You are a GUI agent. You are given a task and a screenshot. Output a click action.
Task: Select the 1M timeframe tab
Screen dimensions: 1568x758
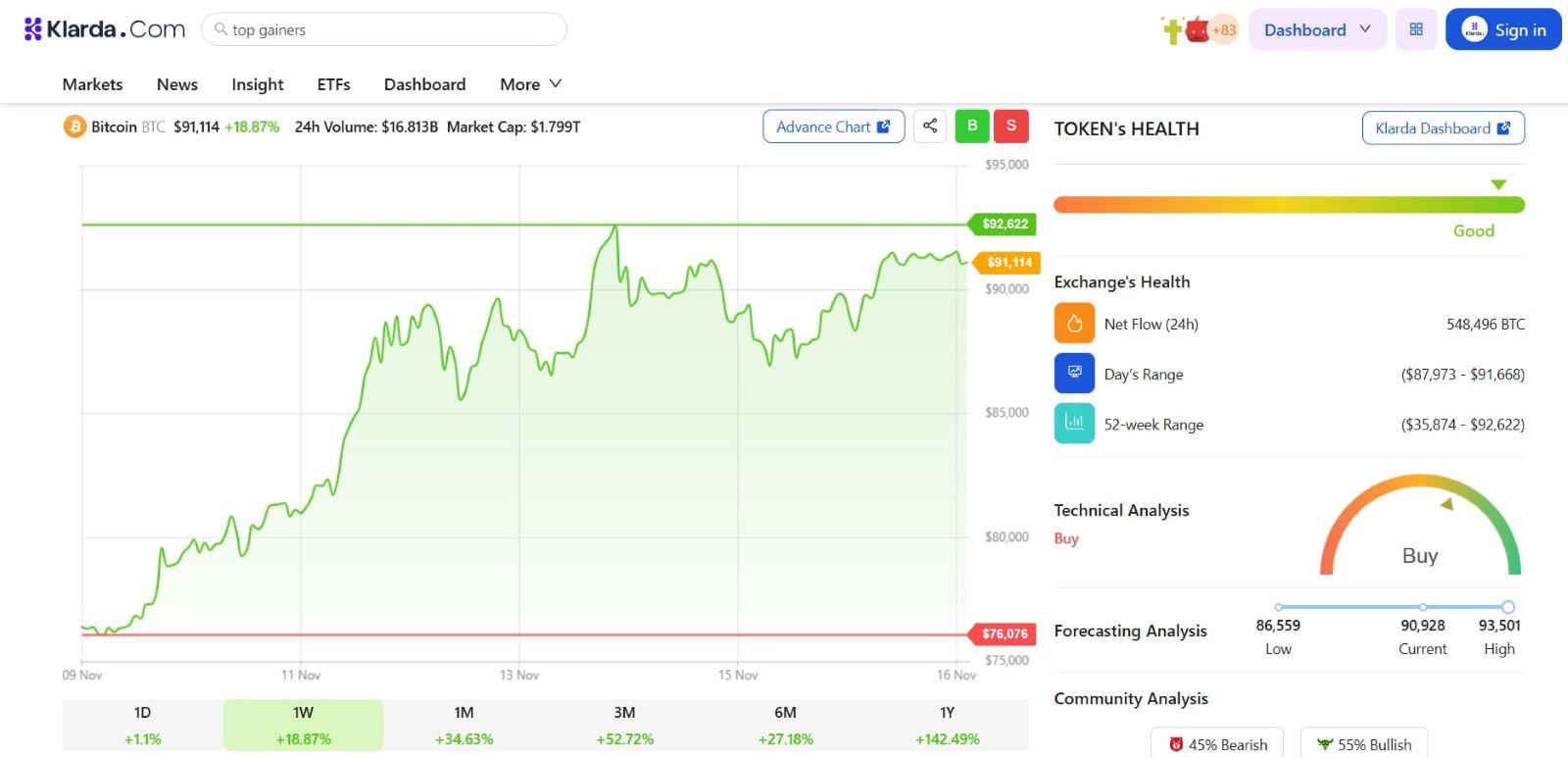point(464,725)
